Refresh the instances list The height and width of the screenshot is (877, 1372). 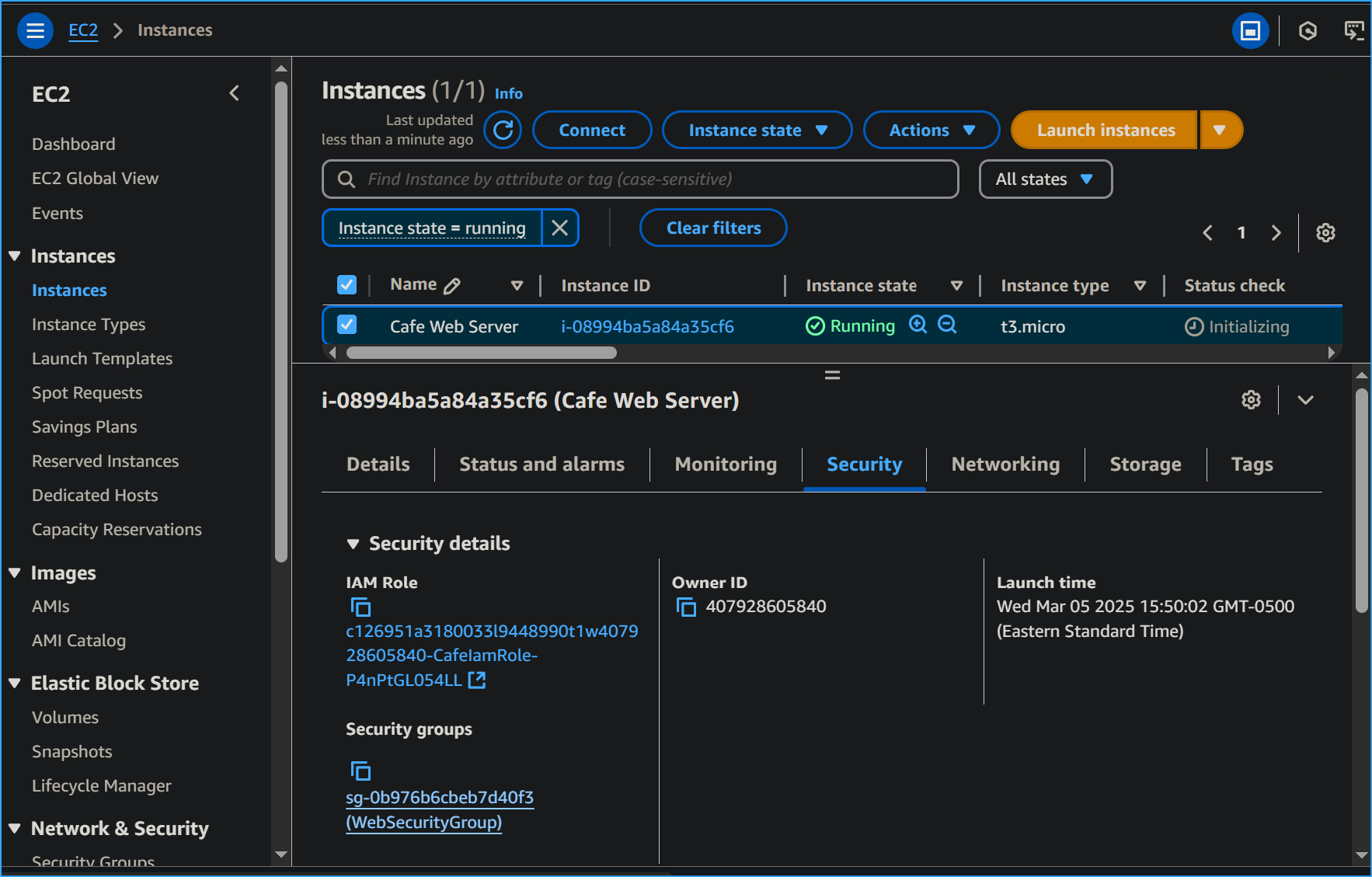(x=503, y=130)
